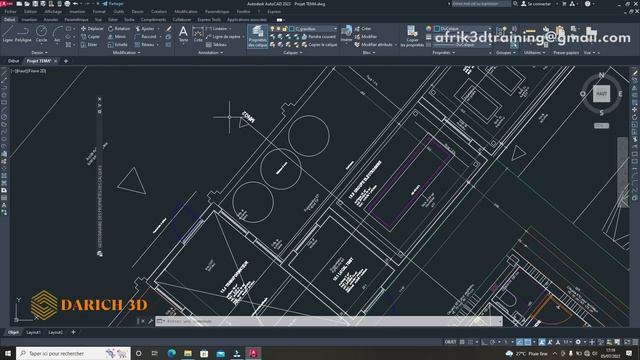Expand the Calques panel
The image size is (640, 360).
(293, 53)
